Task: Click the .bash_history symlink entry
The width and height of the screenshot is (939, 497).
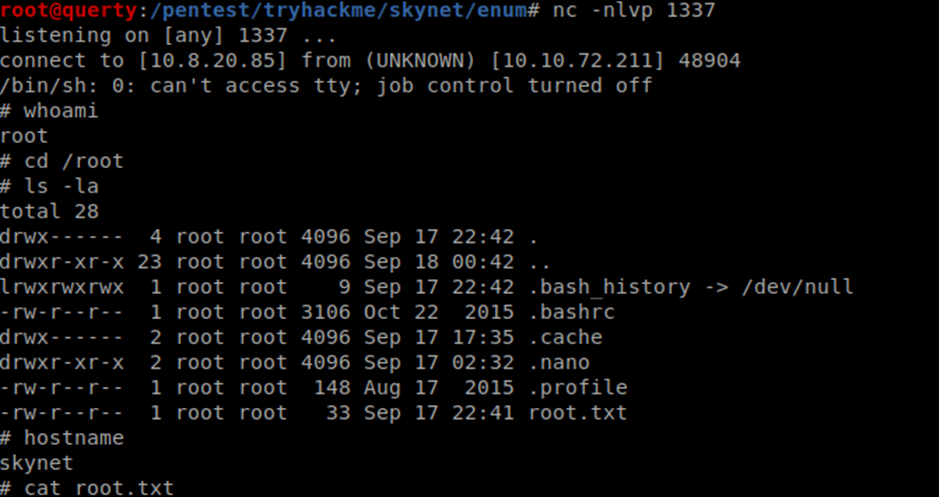Action: click(x=610, y=287)
